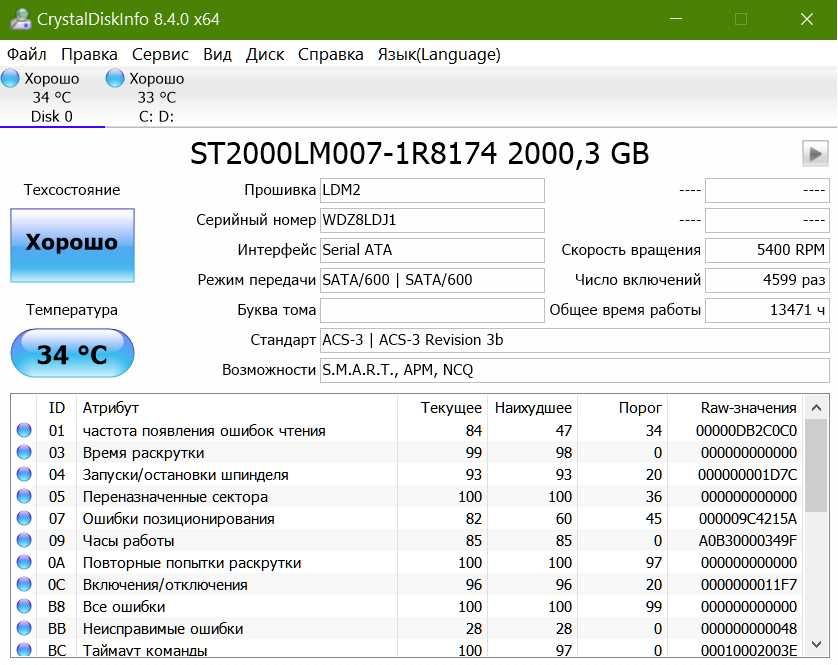Click the ACS-3 Revision 3b standard field

[575, 340]
